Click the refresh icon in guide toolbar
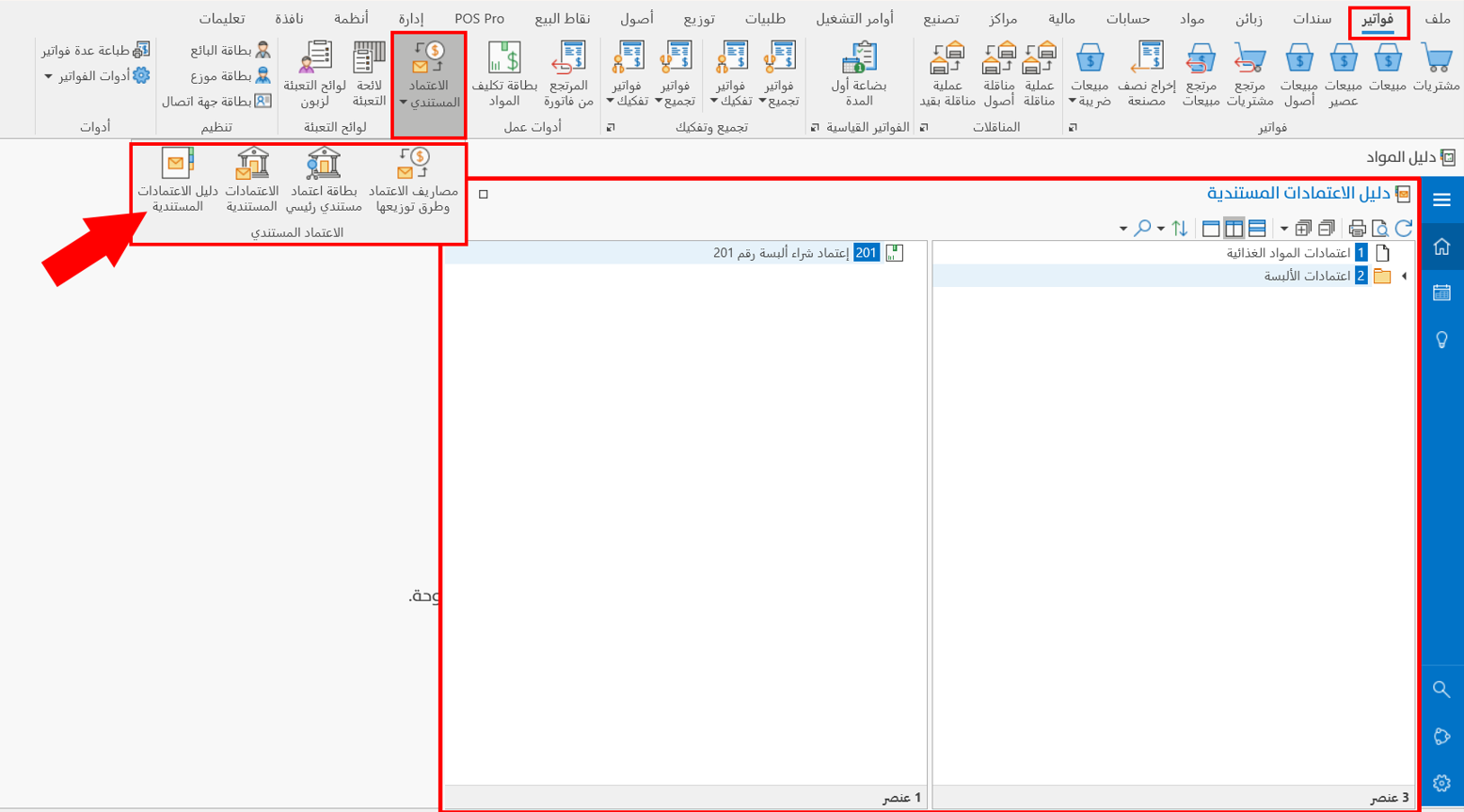The width and height of the screenshot is (1464, 812). (x=1404, y=228)
